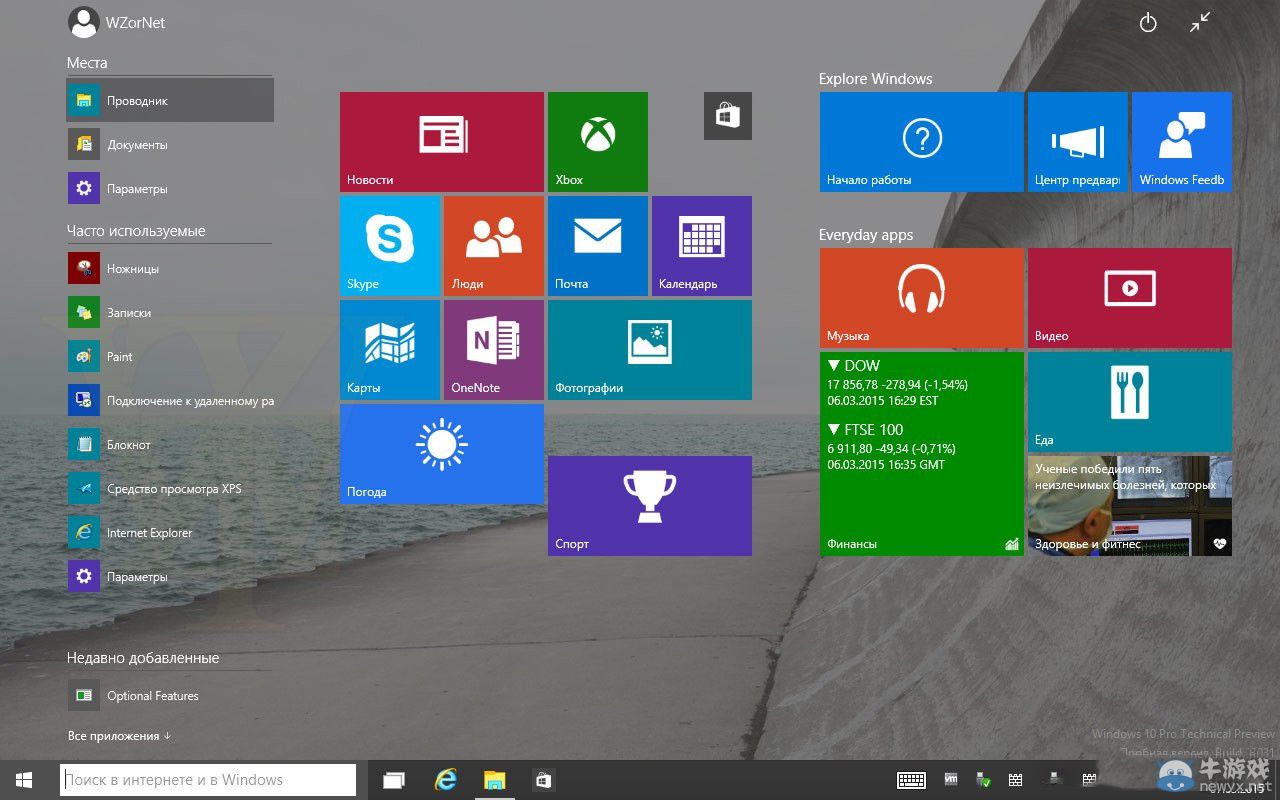Click the Windows Start button on taskbar
The height and width of the screenshot is (800, 1280).
click(x=24, y=780)
